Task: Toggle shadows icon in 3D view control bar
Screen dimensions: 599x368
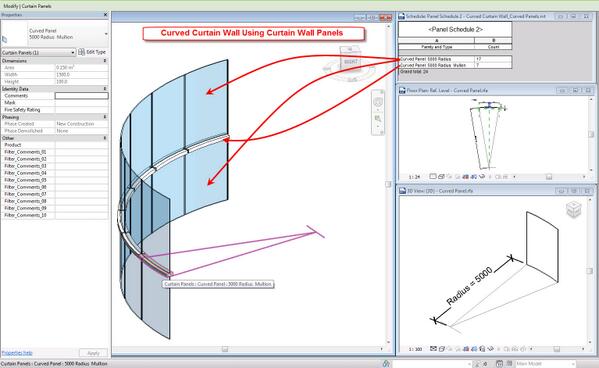Action: point(457,349)
